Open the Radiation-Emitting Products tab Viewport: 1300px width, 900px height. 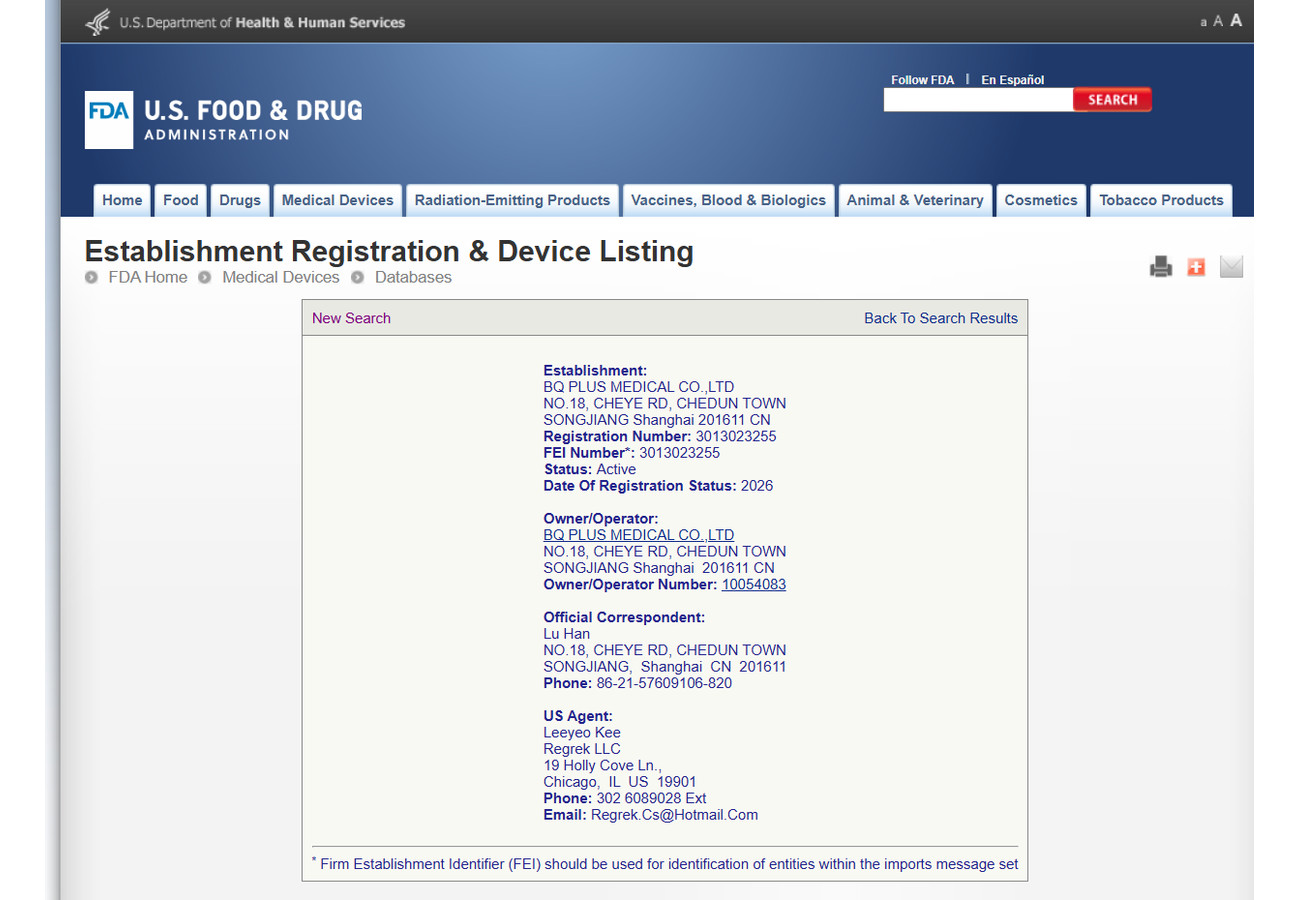pos(512,200)
